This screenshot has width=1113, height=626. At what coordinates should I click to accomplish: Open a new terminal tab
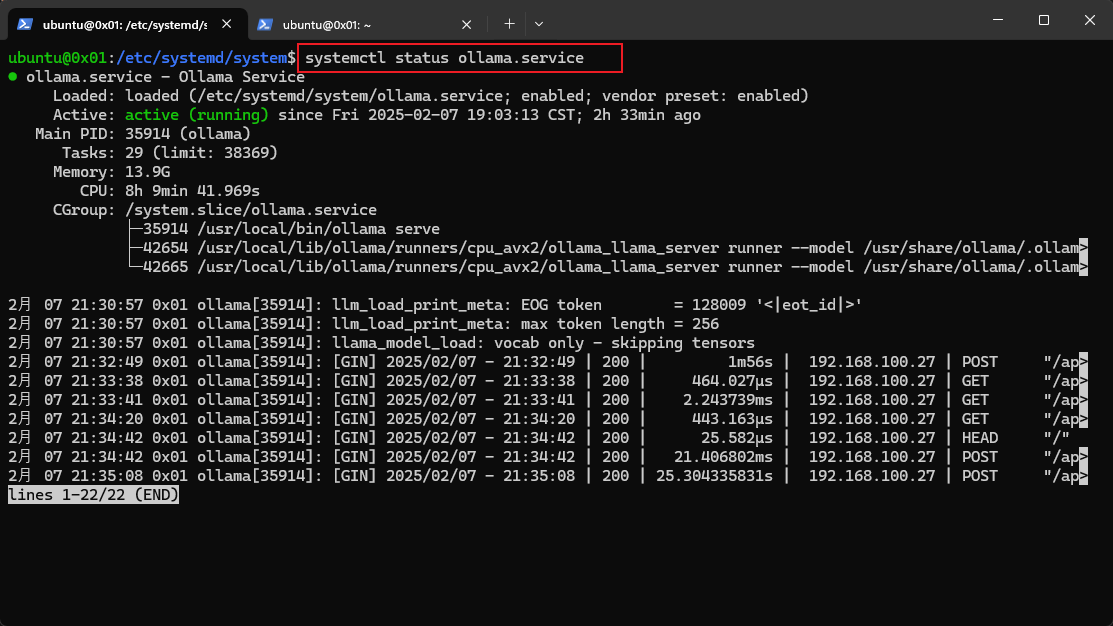coord(509,24)
